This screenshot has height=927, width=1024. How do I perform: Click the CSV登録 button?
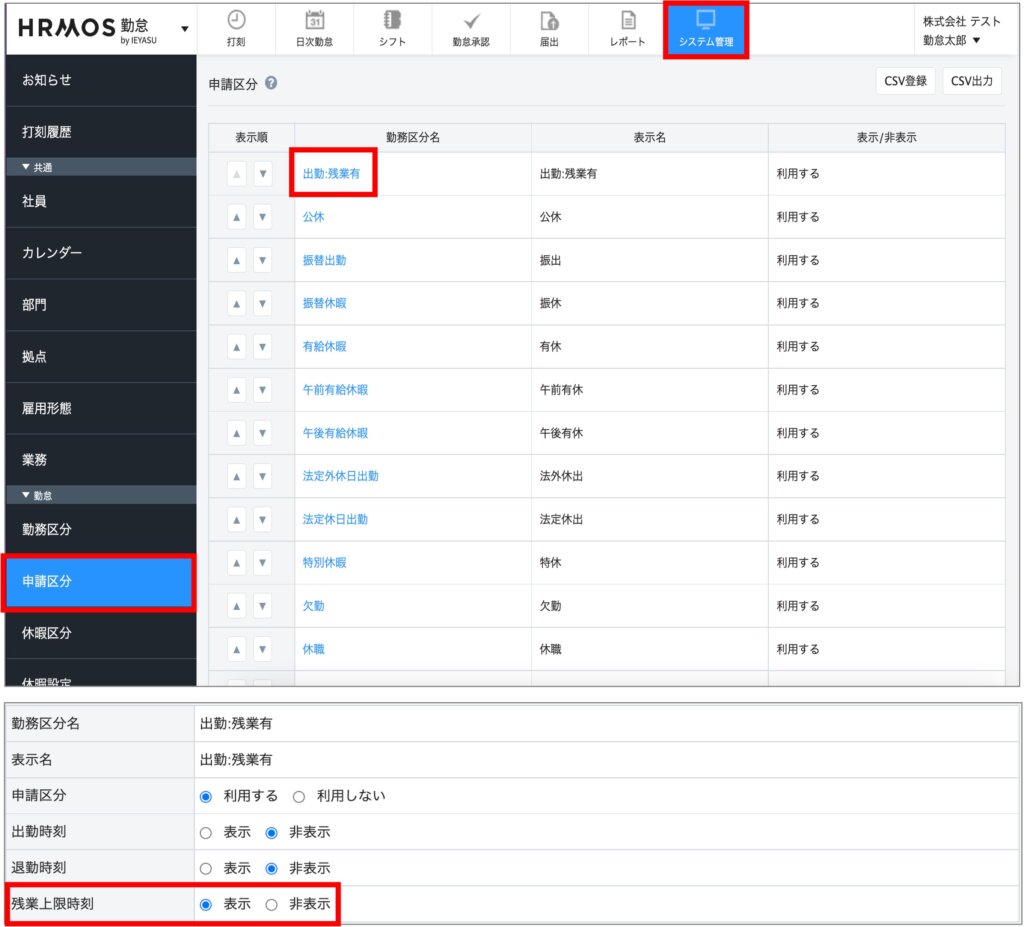pyautogui.click(x=905, y=82)
